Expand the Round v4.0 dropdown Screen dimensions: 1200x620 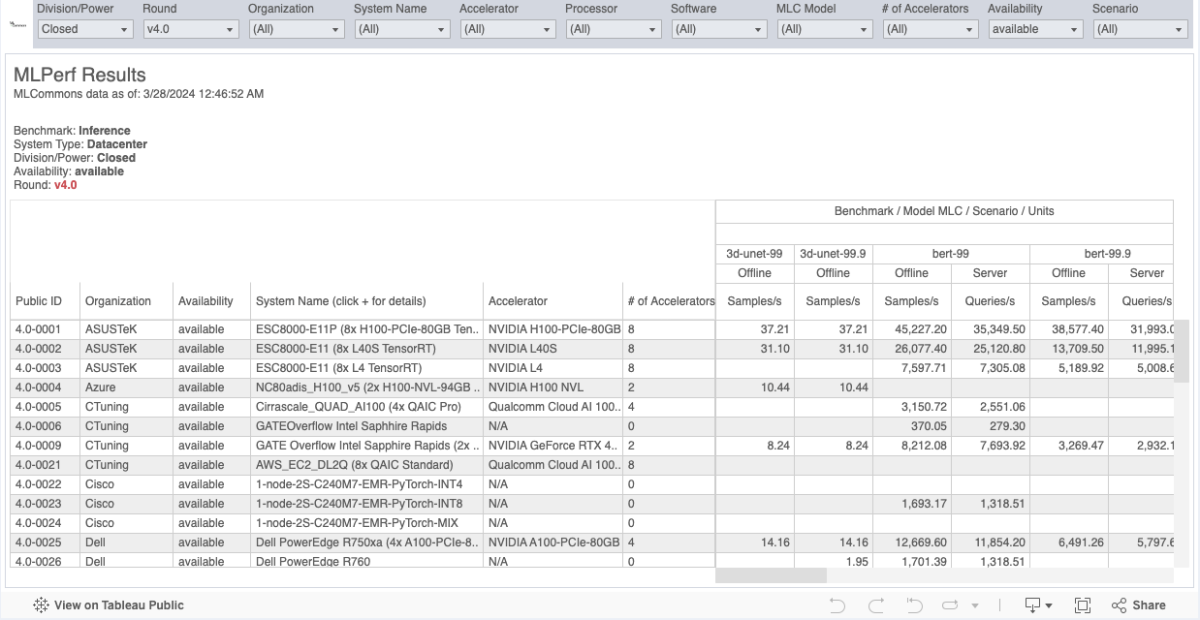191,29
